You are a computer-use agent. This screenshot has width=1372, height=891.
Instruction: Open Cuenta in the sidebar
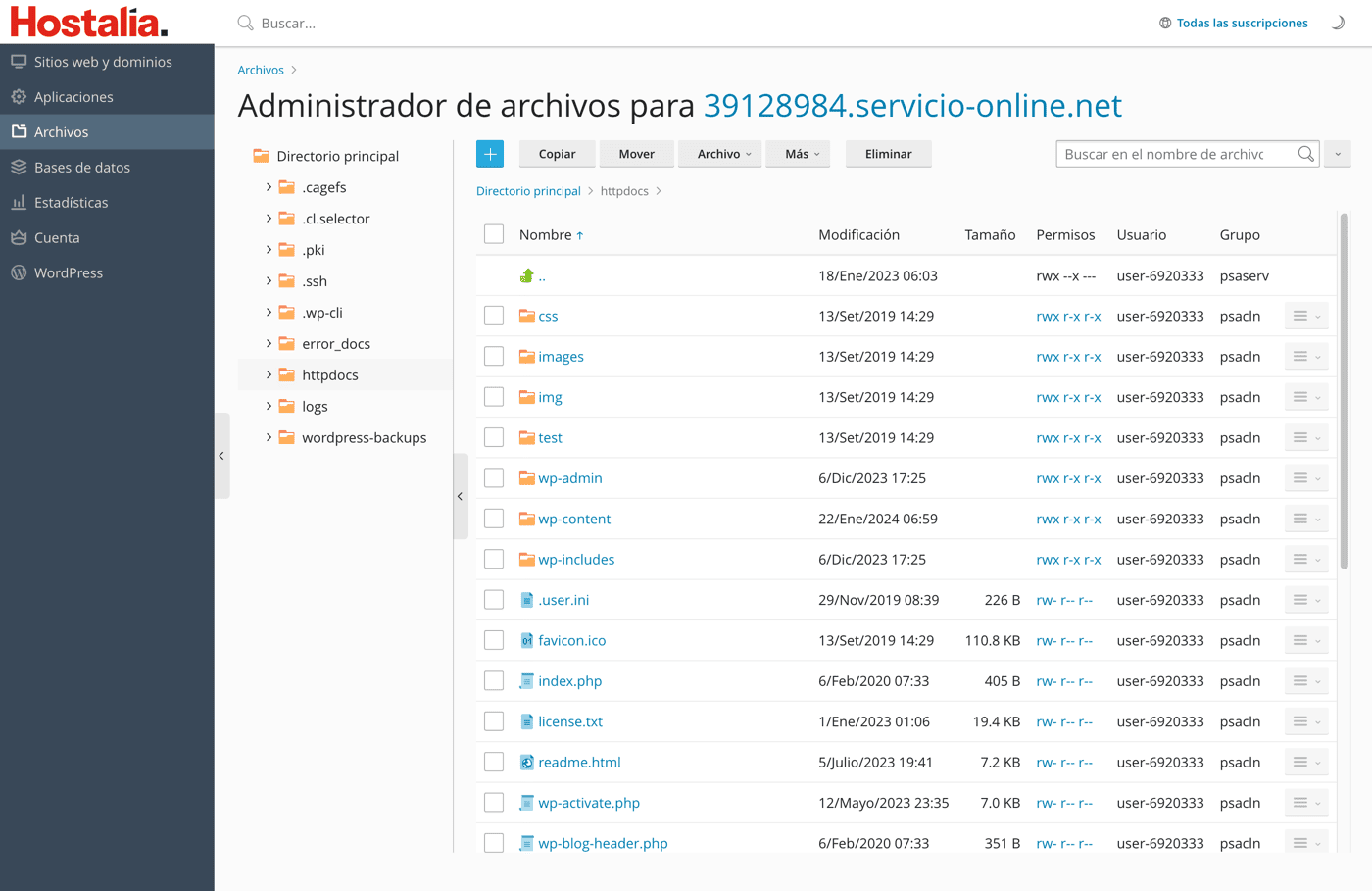coord(107,238)
